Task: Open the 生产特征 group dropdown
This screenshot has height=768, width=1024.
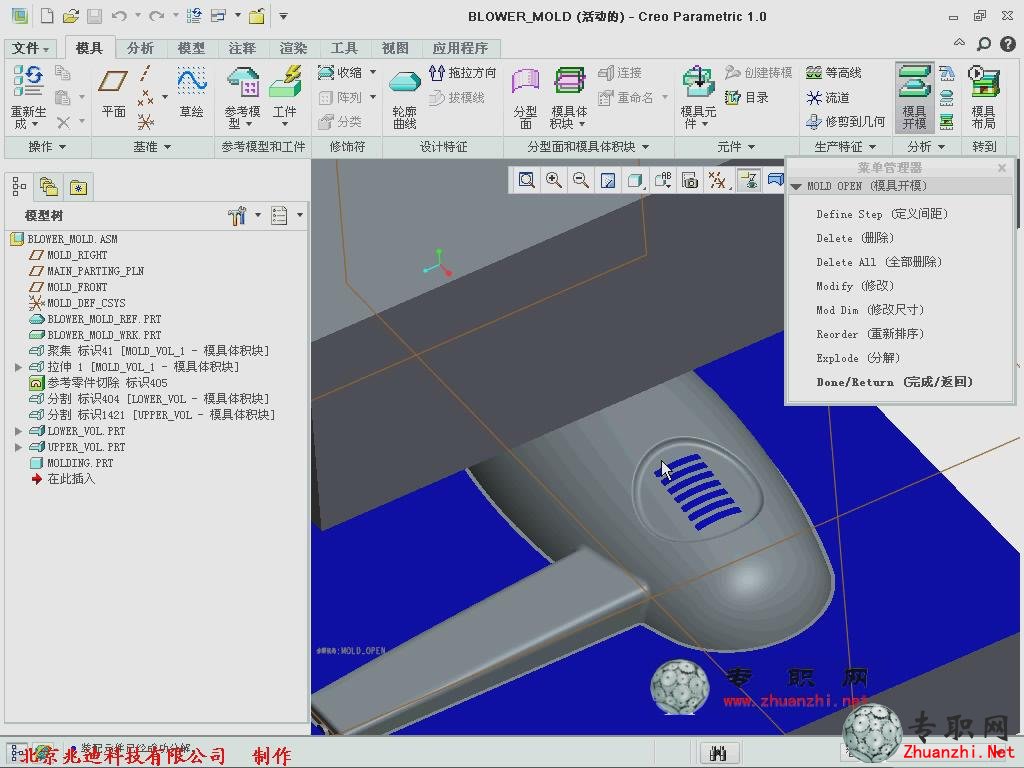Action: 844,147
